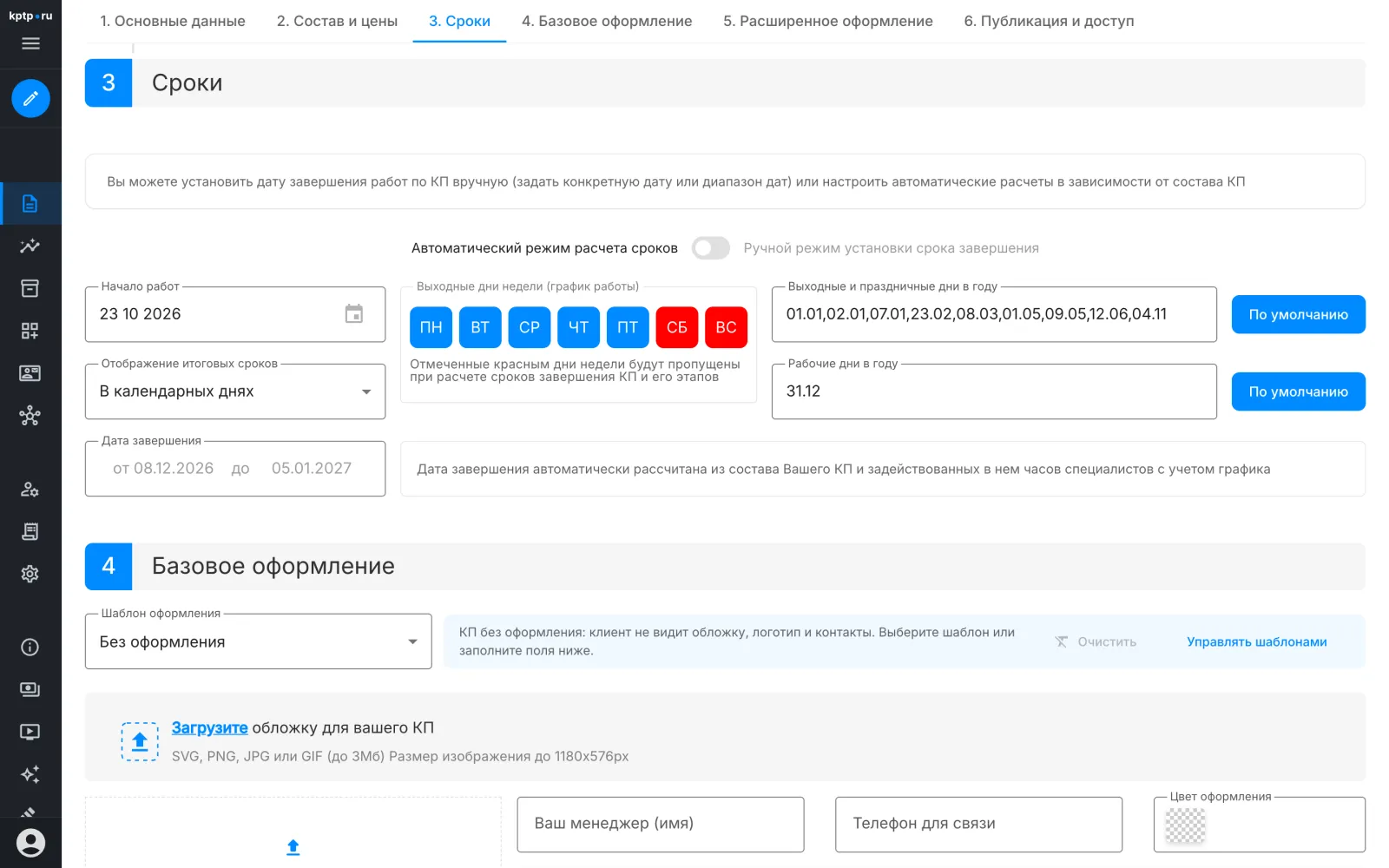This screenshot has height=868, width=1389.
Task: Toggle ПН weekday button
Action: coord(431,327)
